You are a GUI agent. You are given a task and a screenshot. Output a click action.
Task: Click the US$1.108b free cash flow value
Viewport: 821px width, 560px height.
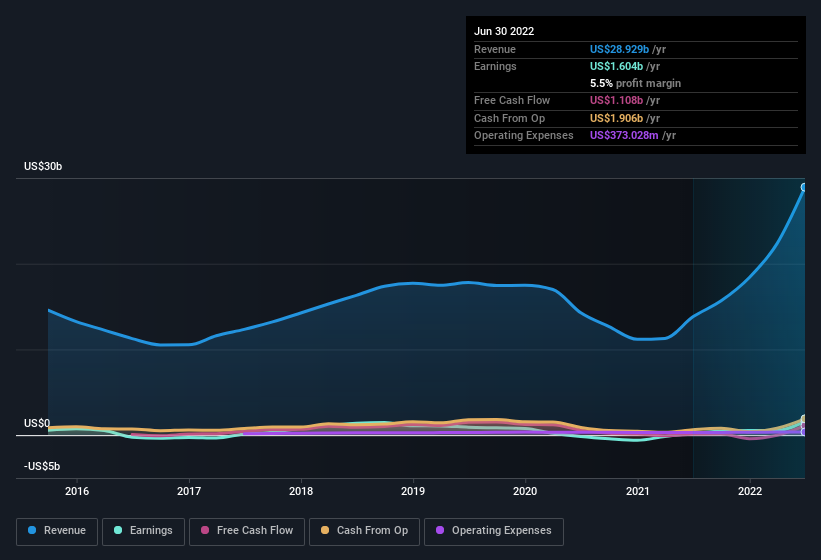(x=616, y=100)
